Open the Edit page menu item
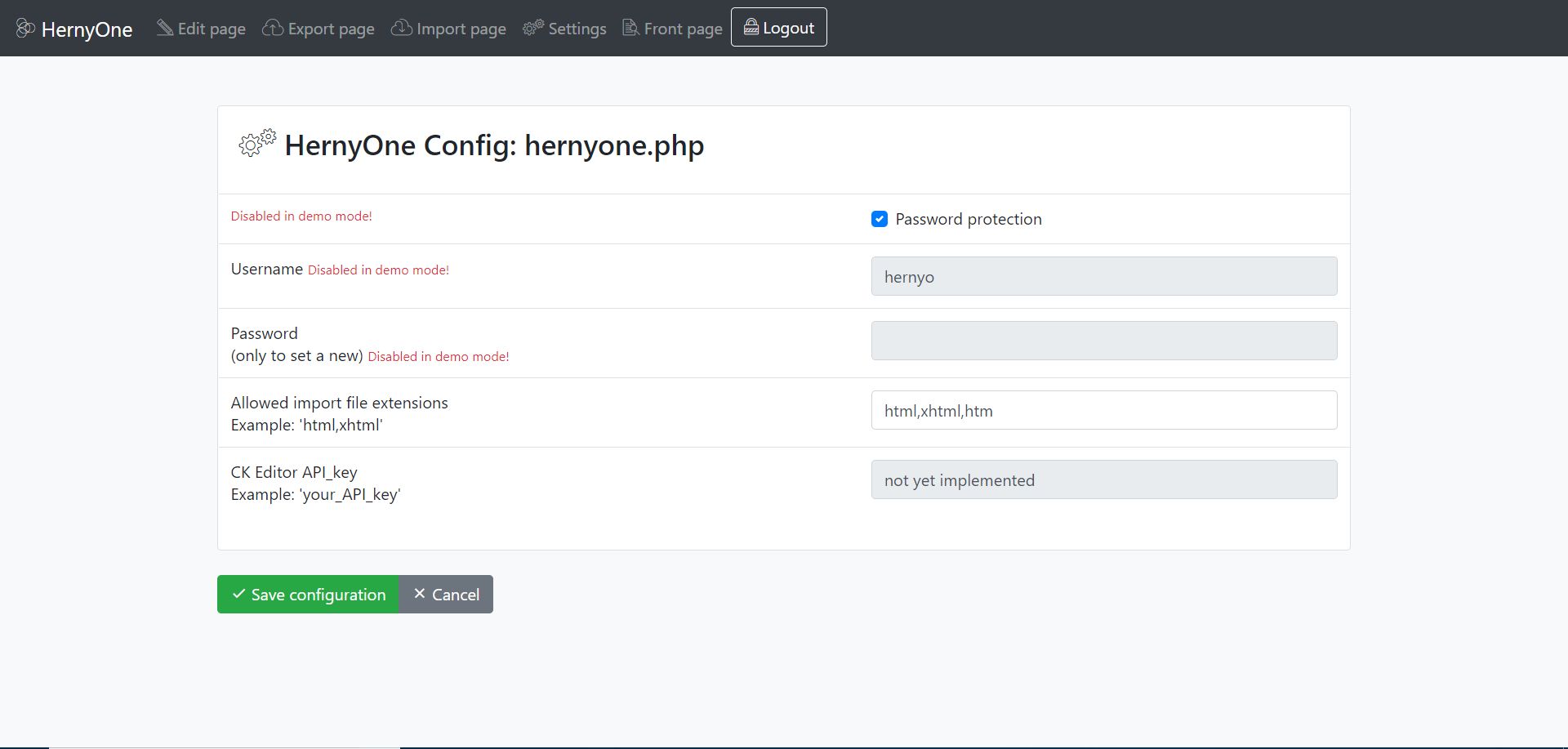The width and height of the screenshot is (1568, 749). pos(201,29)
